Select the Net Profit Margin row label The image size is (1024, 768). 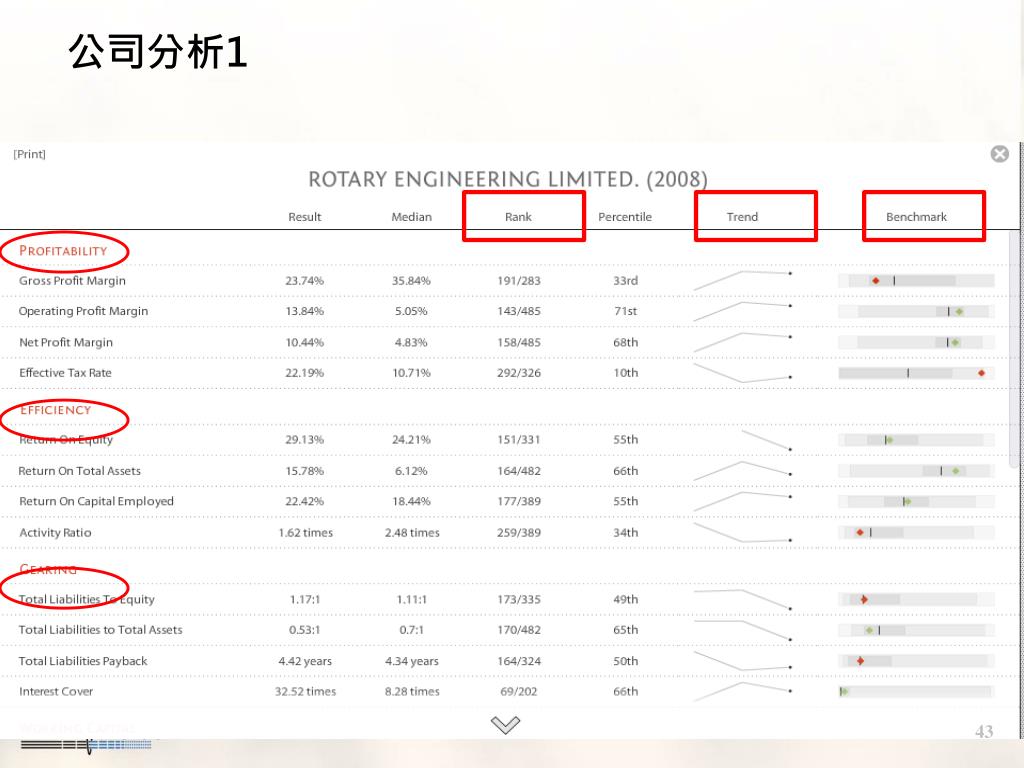click(66, 342)
